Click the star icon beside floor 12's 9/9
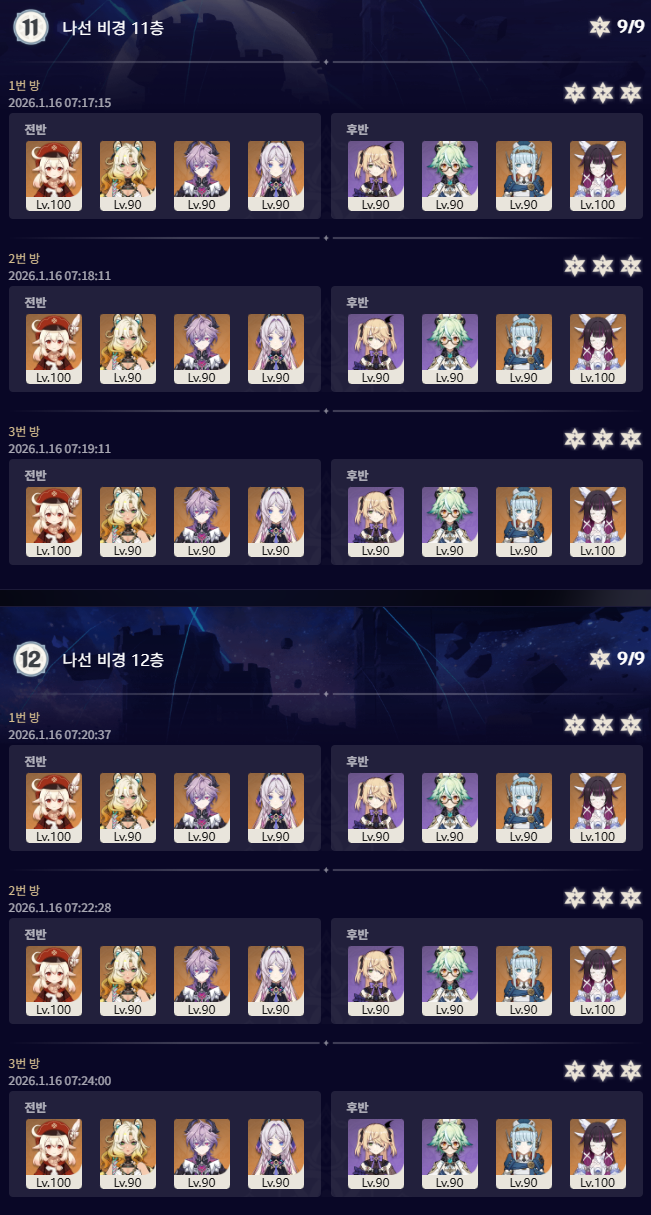The image size is (651, 1215). click(x=599, y=658)
